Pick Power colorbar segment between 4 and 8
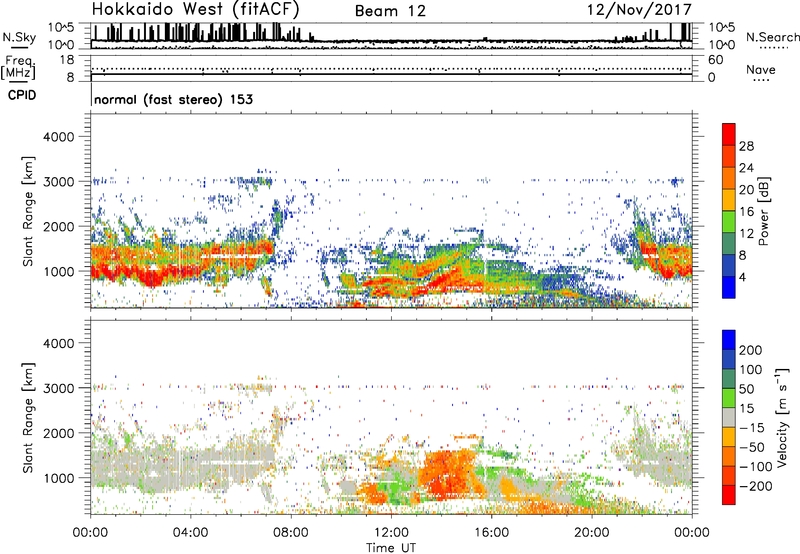 tap(729, 266)
